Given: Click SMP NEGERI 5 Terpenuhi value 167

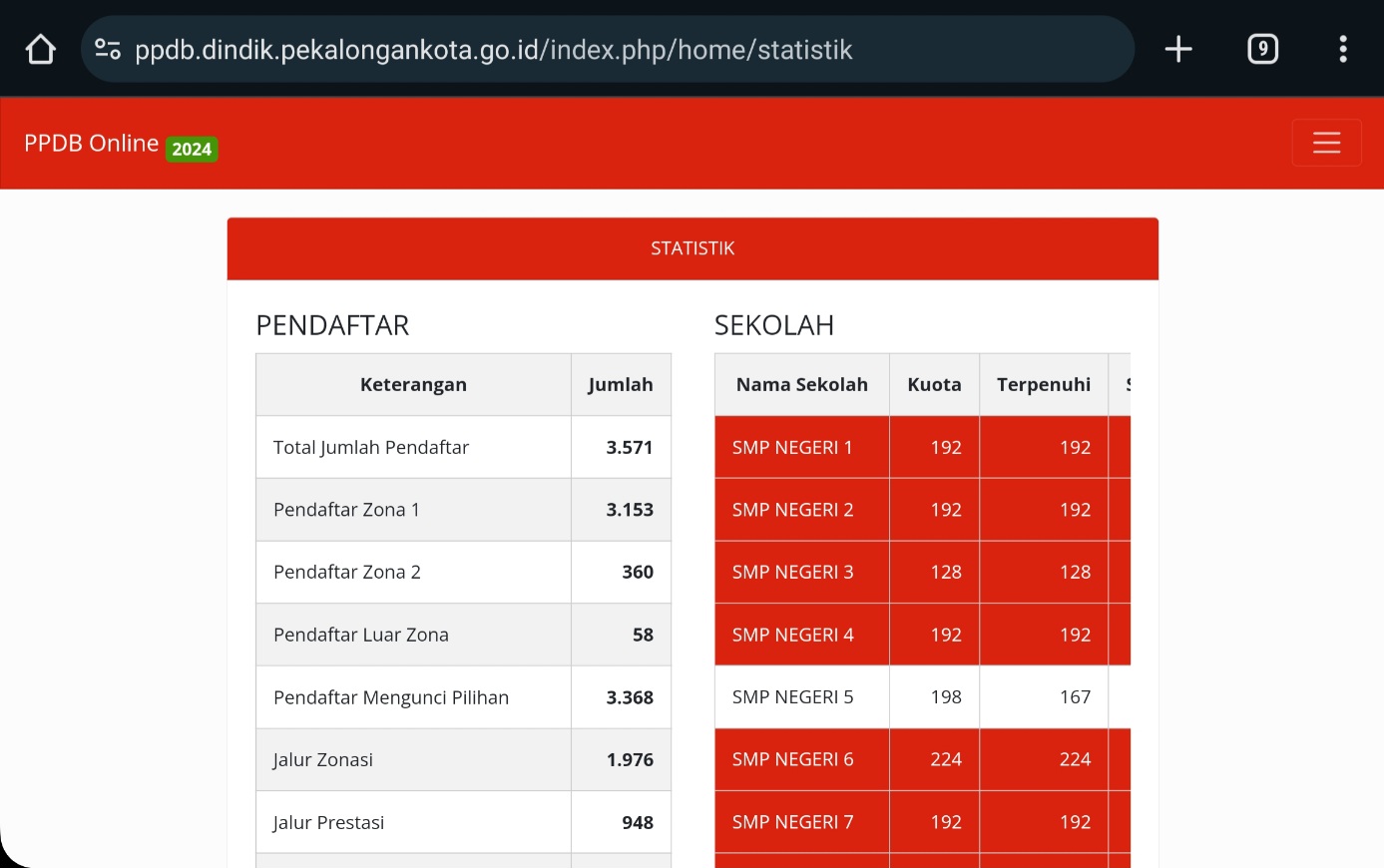Looking at the screenshot, I should 1075,697.
